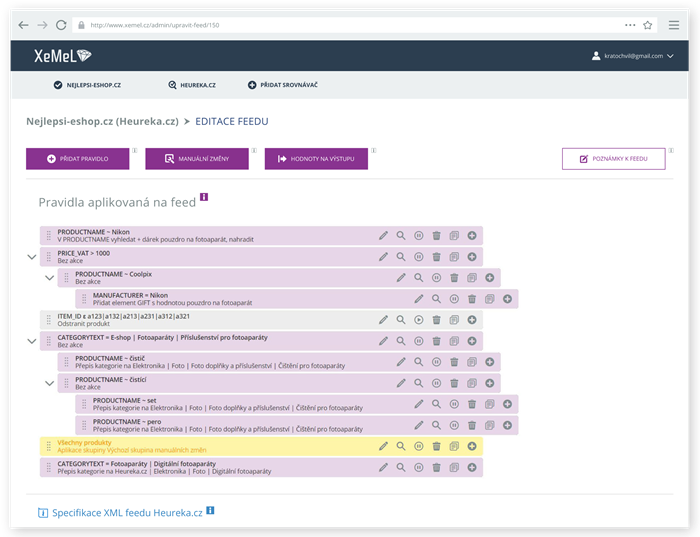The width and height of the screenshot is (700, 537).
Task: Search the PRODUCTNAME ~ Nikon rule with magnifier
Action: pyautogui.click(x=401, y=236)
